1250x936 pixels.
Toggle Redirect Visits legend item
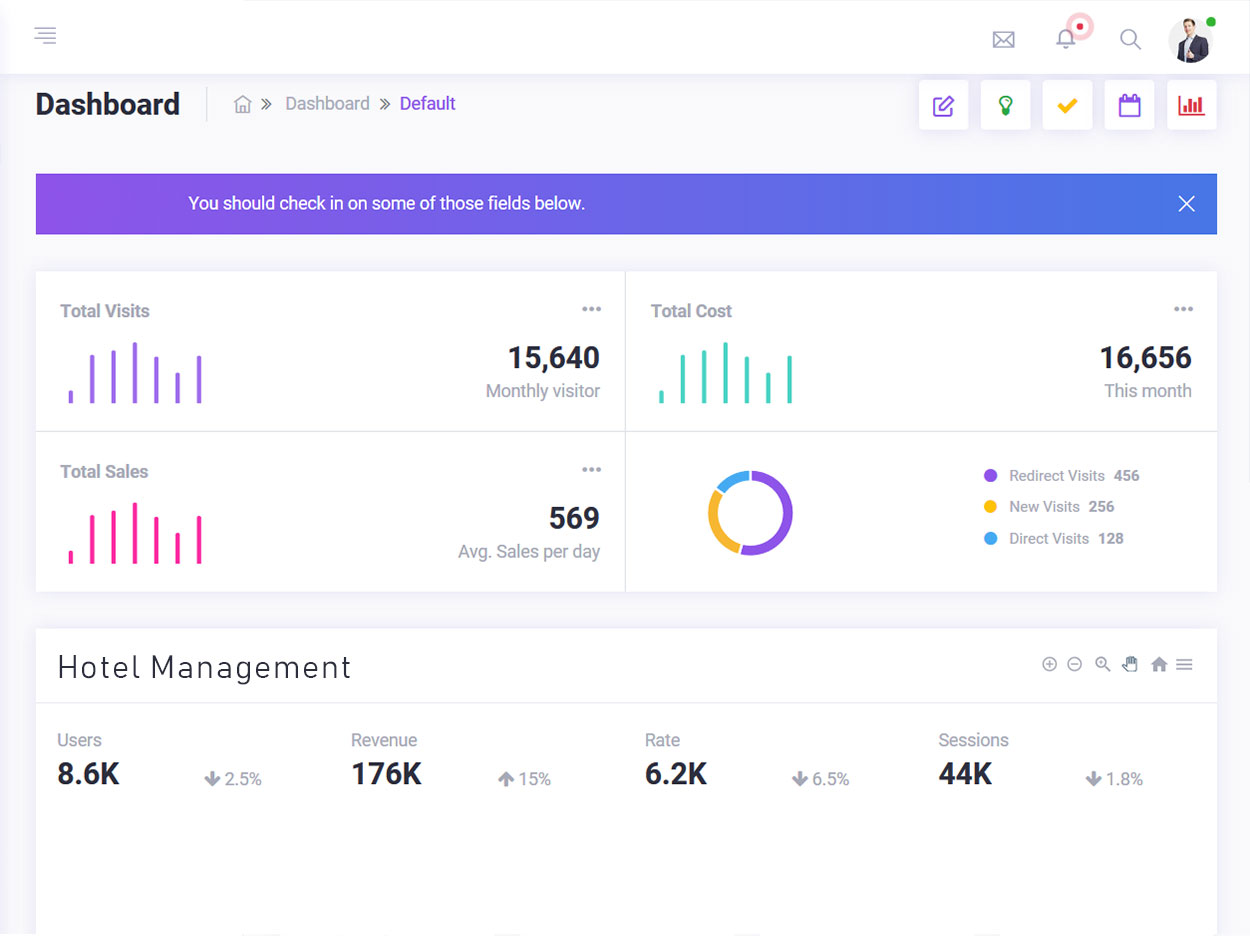pyautogui.click(x=1056, y=476)
